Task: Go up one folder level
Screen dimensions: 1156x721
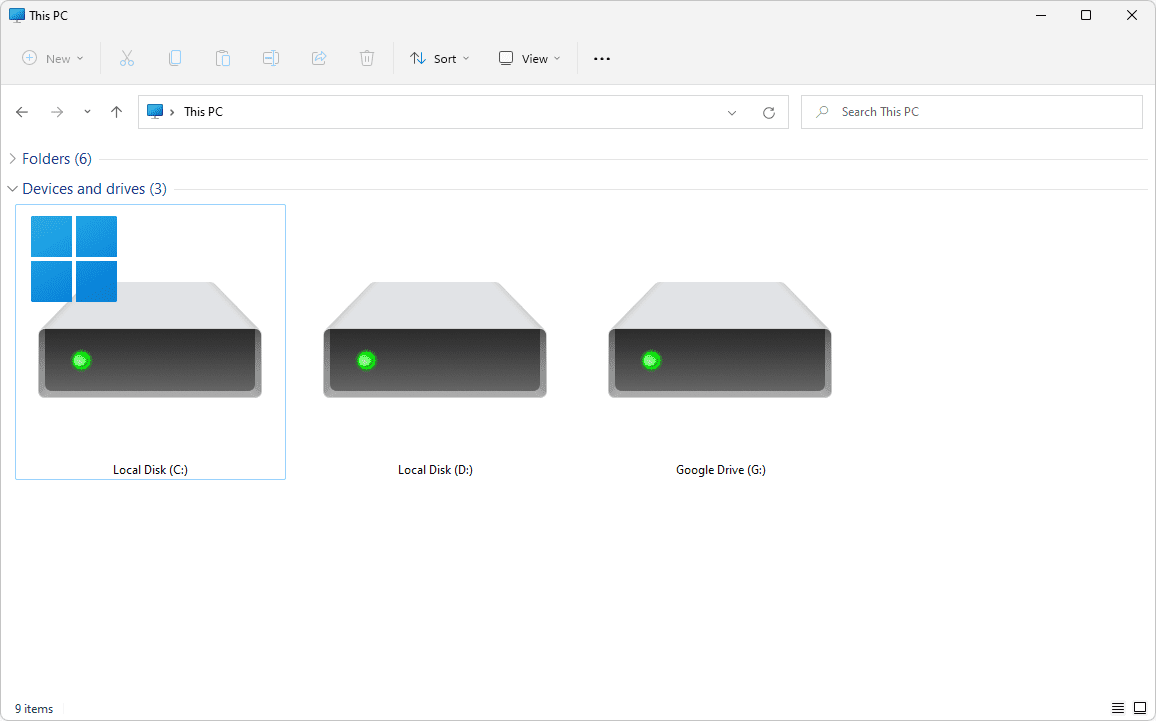Action: 116,112
